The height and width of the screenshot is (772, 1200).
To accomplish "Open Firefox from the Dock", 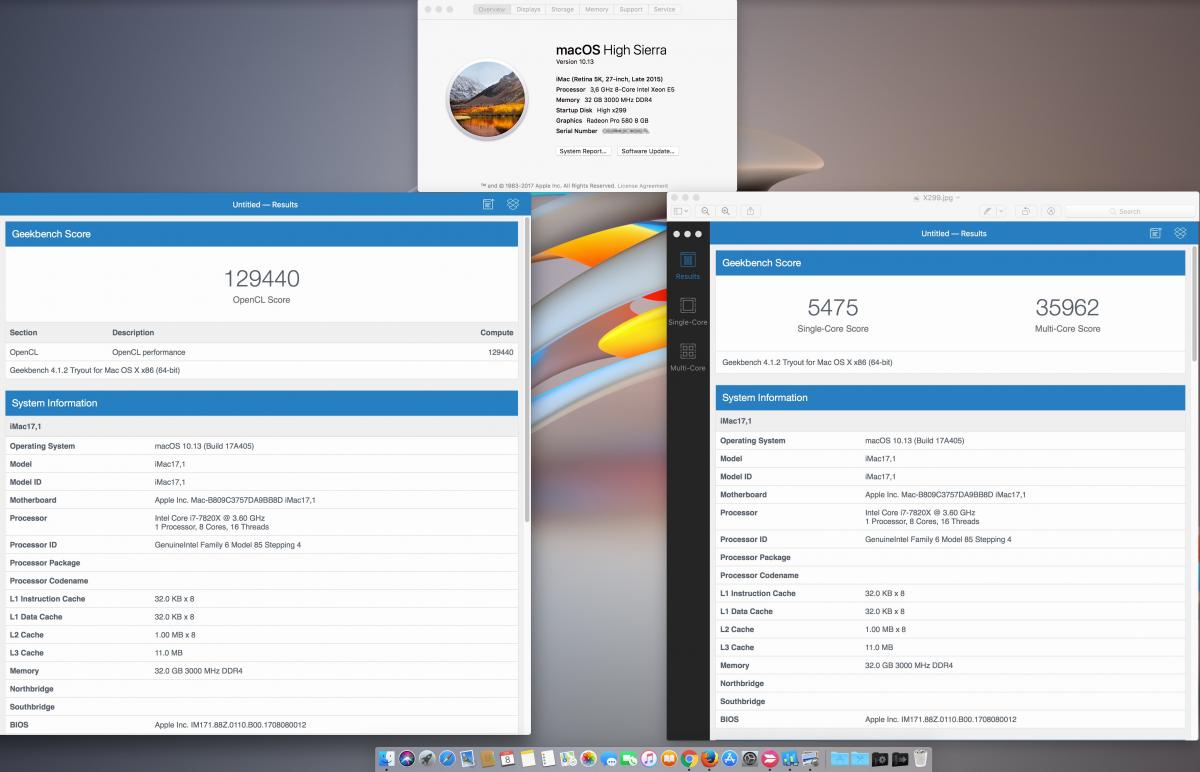I will coord(710,759).
